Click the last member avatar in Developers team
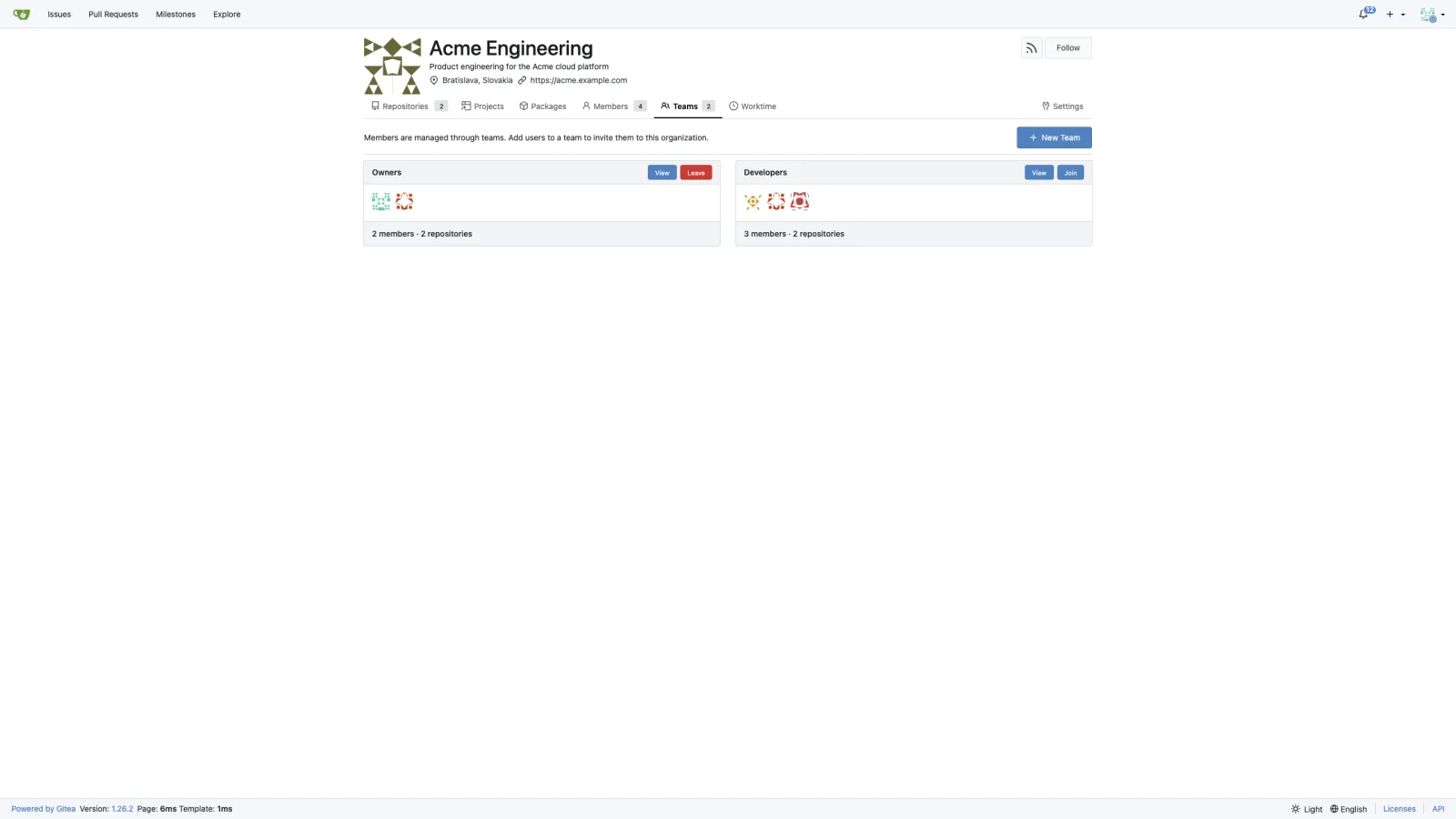Screen dimensions: 1456x819 tap(800, 201)
